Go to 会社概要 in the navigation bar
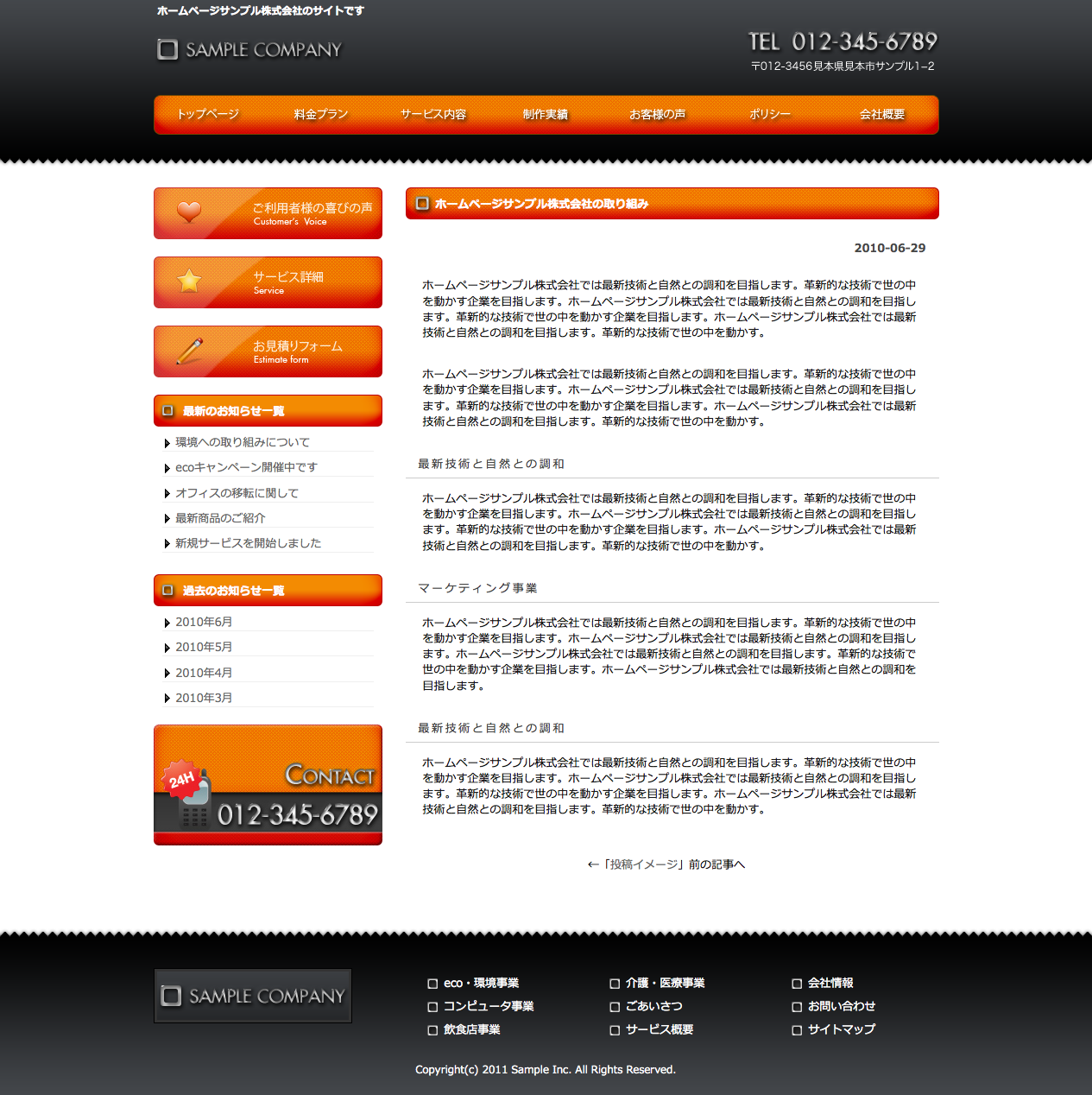This screenshot has width=1092, height=1095. (x=881, y=115)
